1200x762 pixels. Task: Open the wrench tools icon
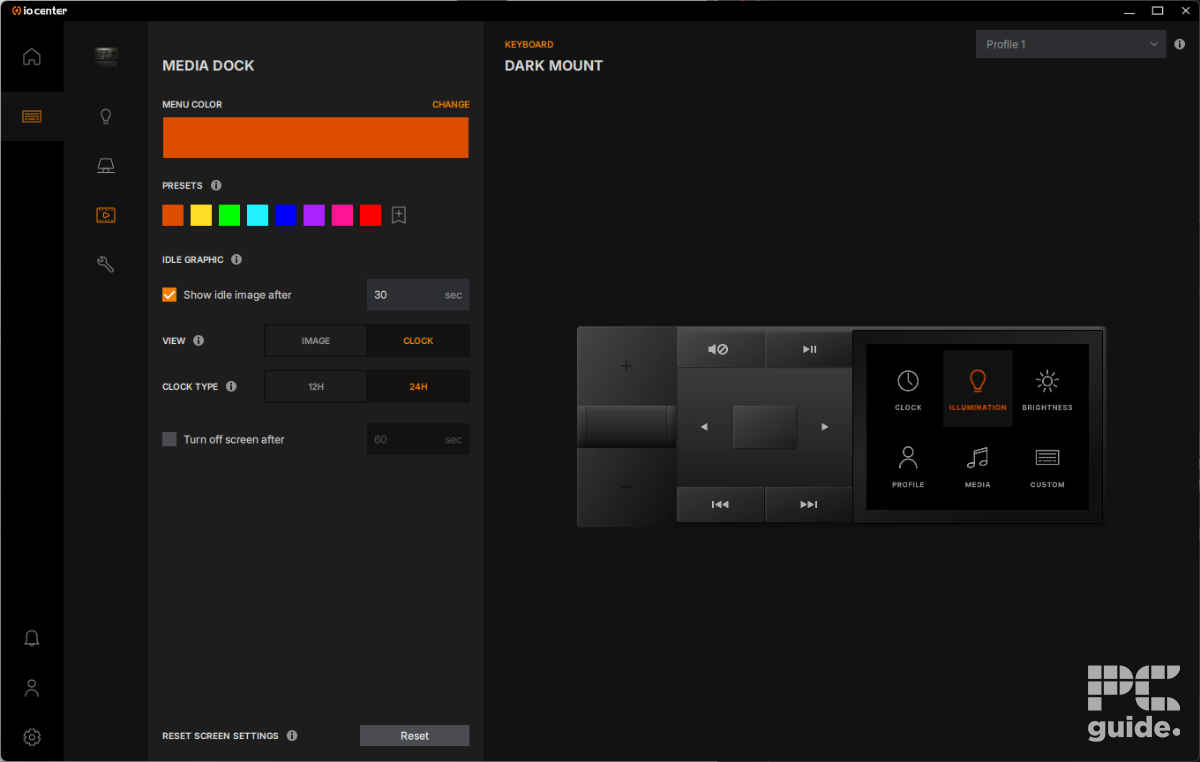(106, 264)
